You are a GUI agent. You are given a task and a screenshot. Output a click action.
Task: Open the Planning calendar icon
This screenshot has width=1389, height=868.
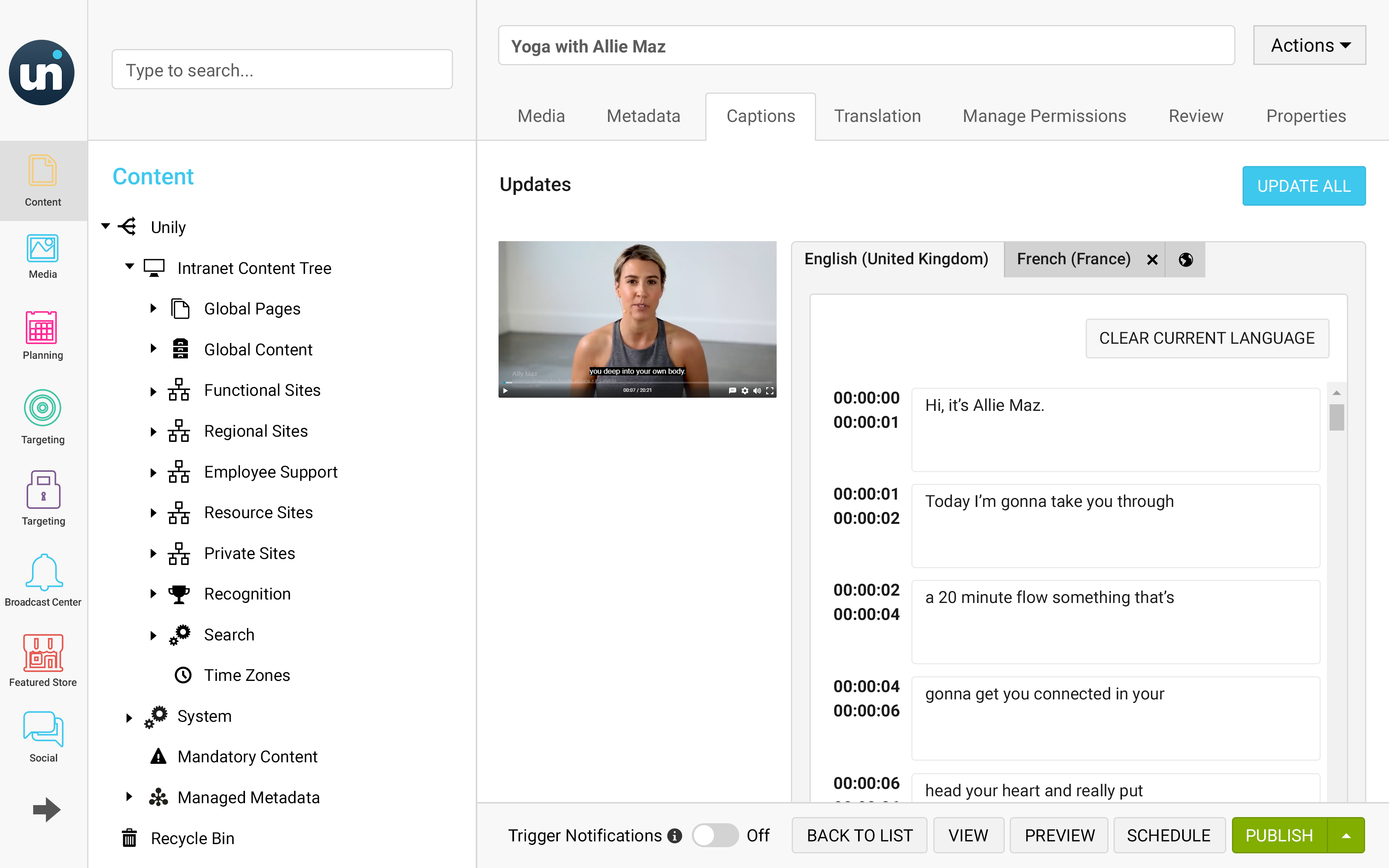click(x=42, y=335)
